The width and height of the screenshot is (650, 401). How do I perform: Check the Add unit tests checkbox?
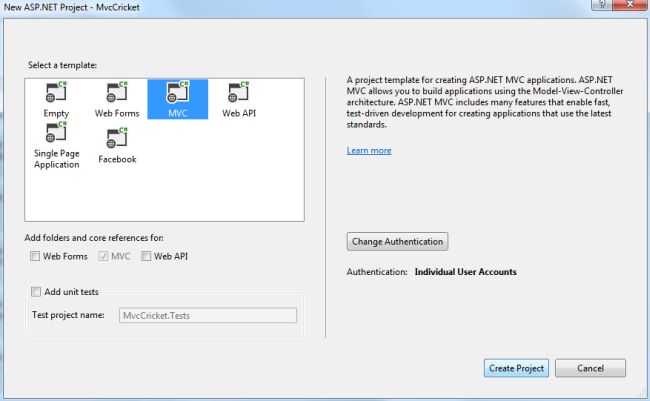(x=36, y=292)
